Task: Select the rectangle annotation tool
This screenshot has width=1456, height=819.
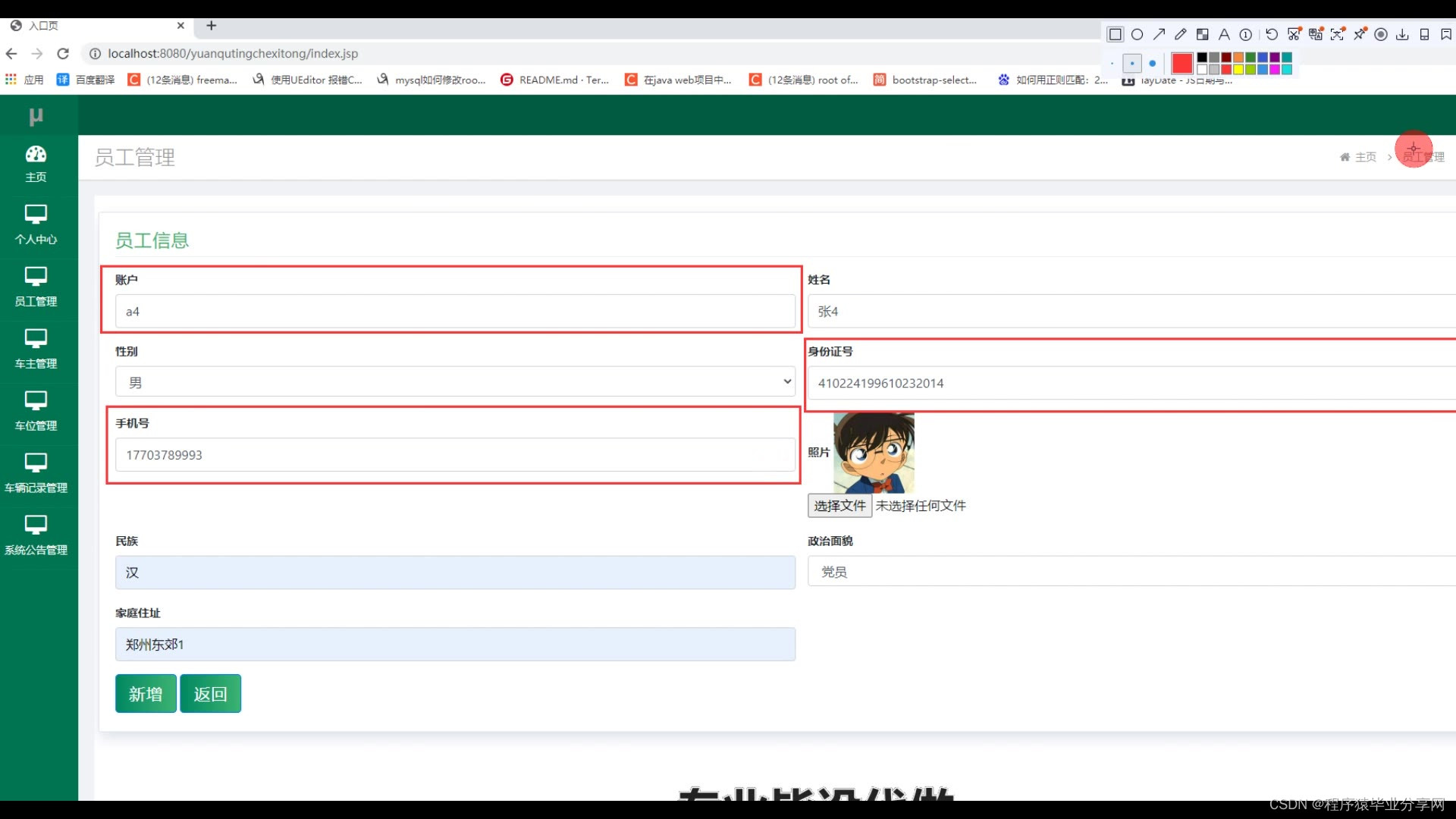Action: pos(1116,34)
